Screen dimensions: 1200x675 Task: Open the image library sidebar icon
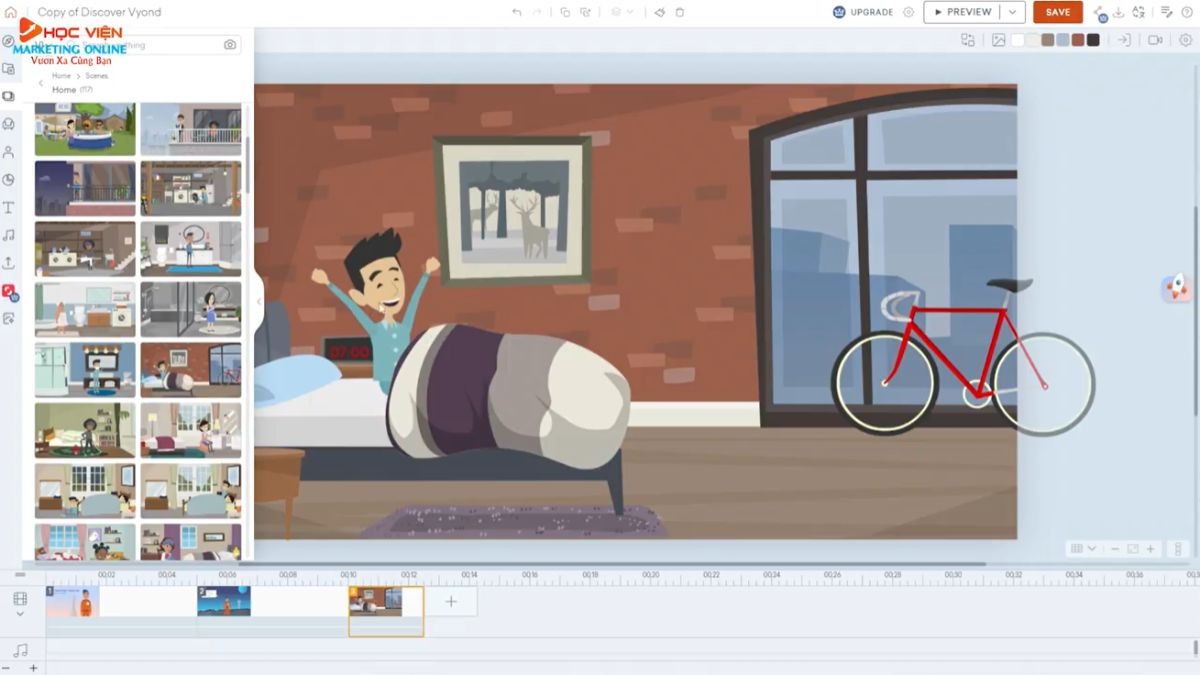click(9, 318)
